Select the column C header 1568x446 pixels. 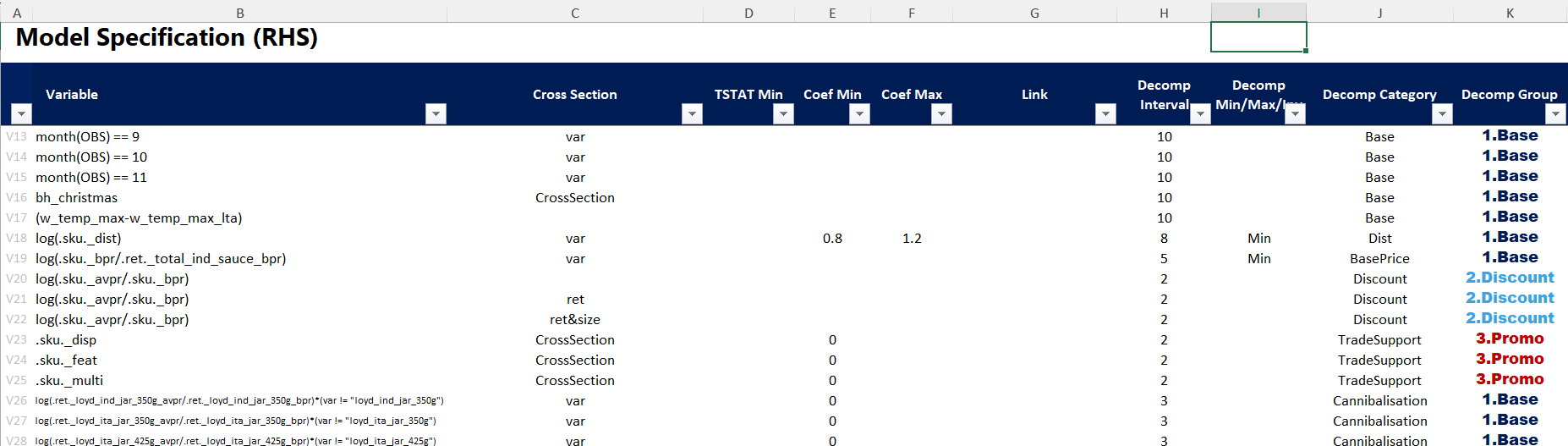[574, 13]
